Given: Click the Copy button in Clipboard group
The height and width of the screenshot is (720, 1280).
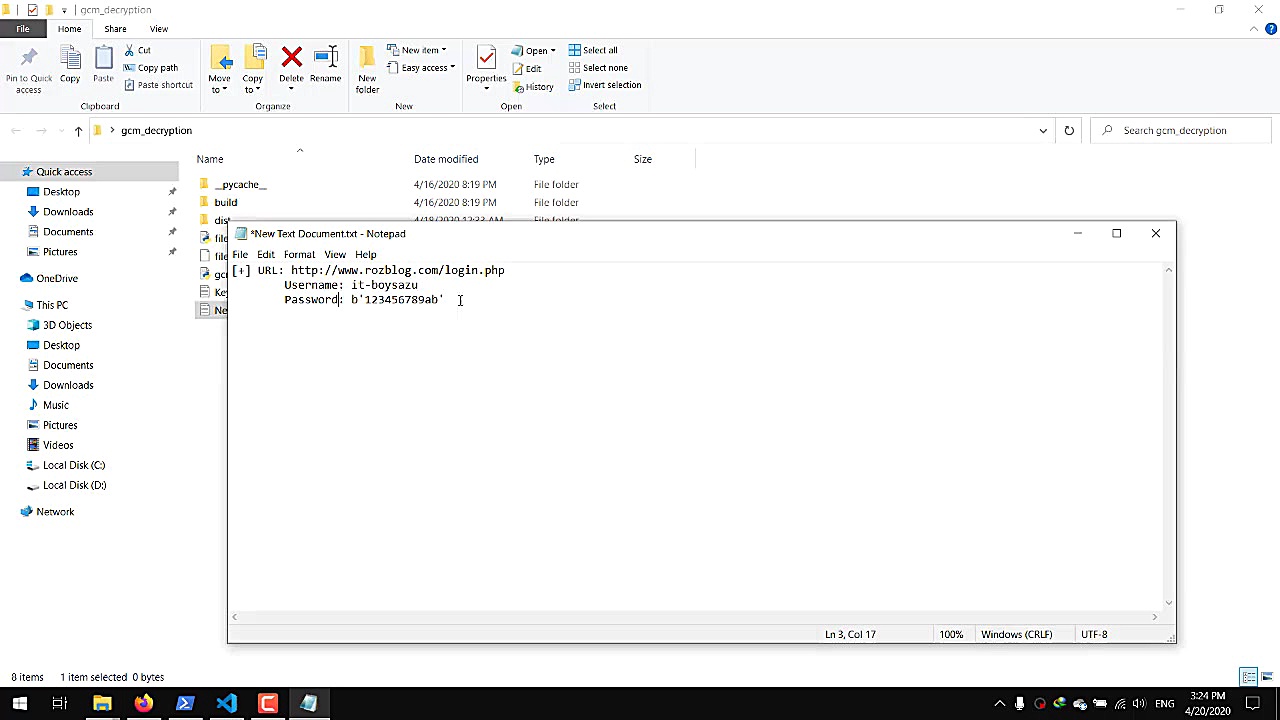Looking at the screenshot, I should 70,66.
